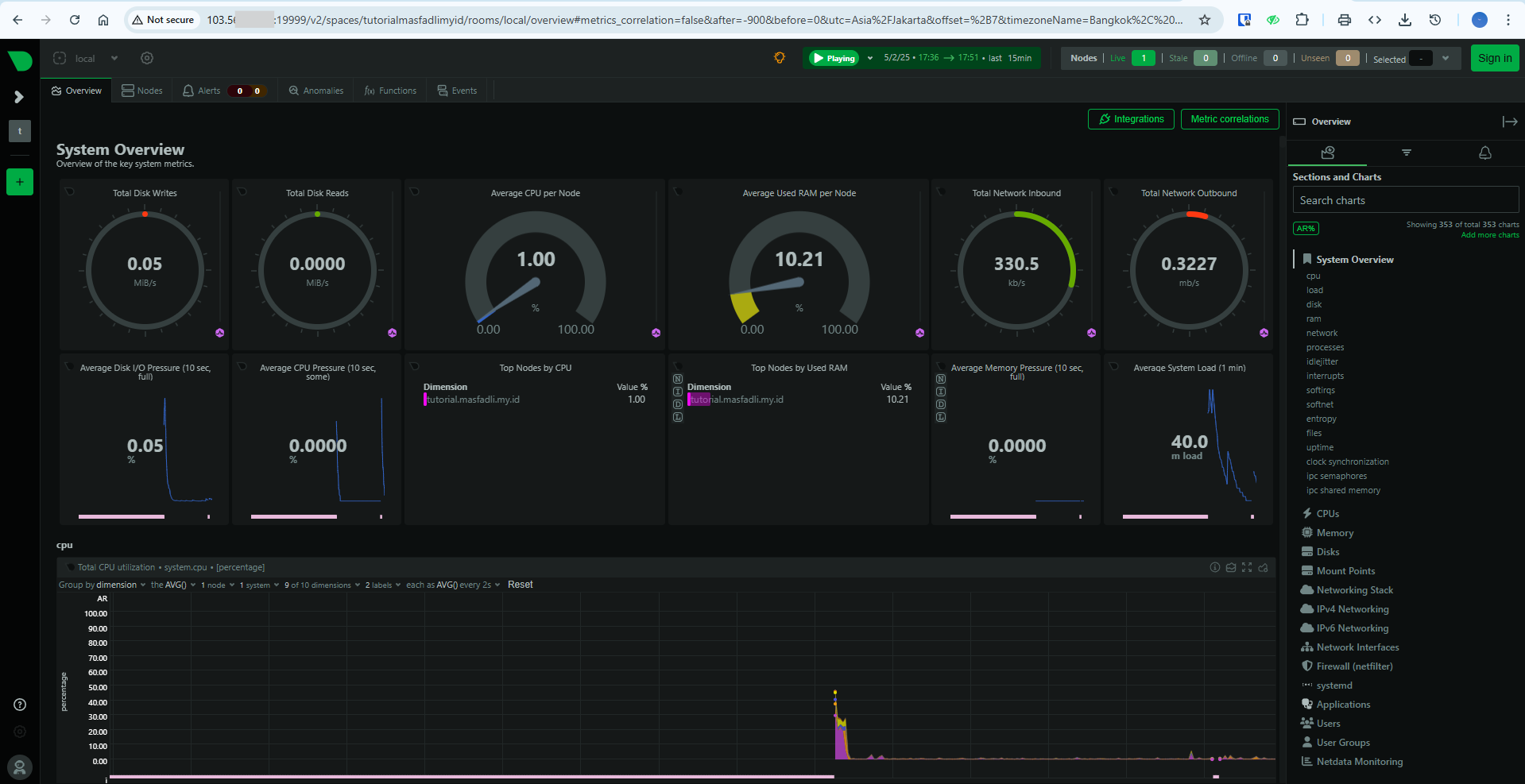Reload the page with browser refresh button
The width and height of the screenshot is (1525, 784).
[x=75, y=20]
